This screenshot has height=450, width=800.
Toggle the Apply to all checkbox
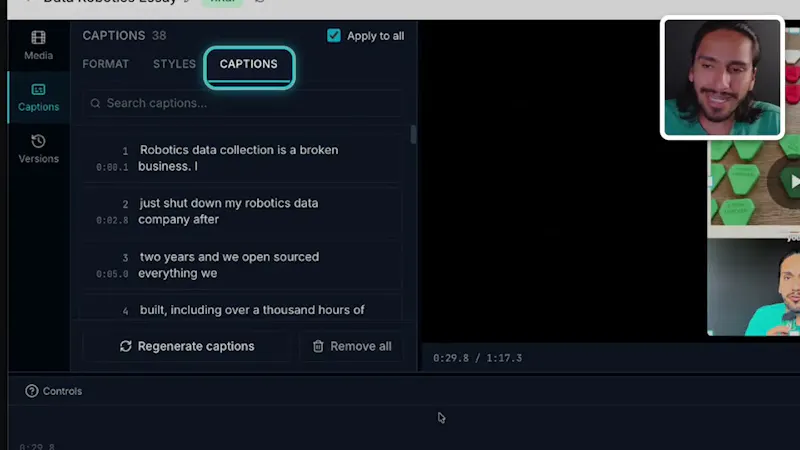tap(334, 36)
